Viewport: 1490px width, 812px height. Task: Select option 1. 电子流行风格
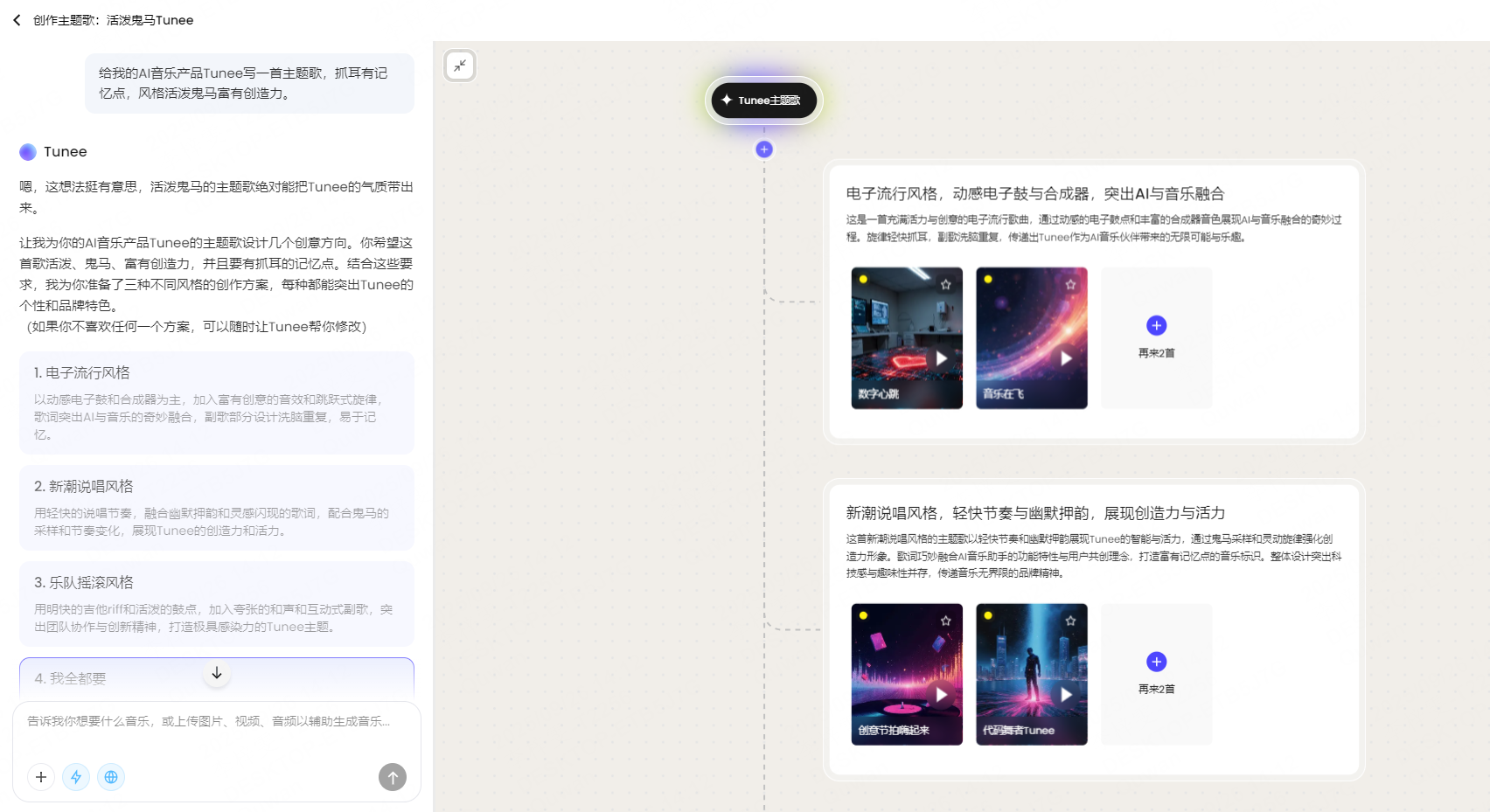(216, 402)
